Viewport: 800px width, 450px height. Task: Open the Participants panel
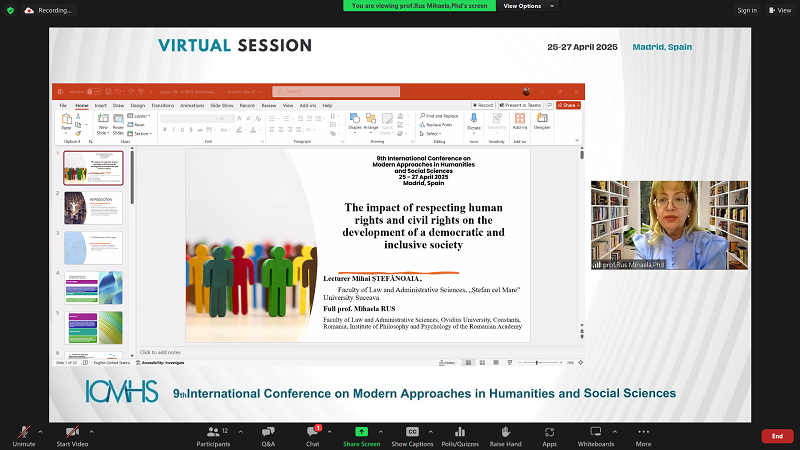[212, 430]
